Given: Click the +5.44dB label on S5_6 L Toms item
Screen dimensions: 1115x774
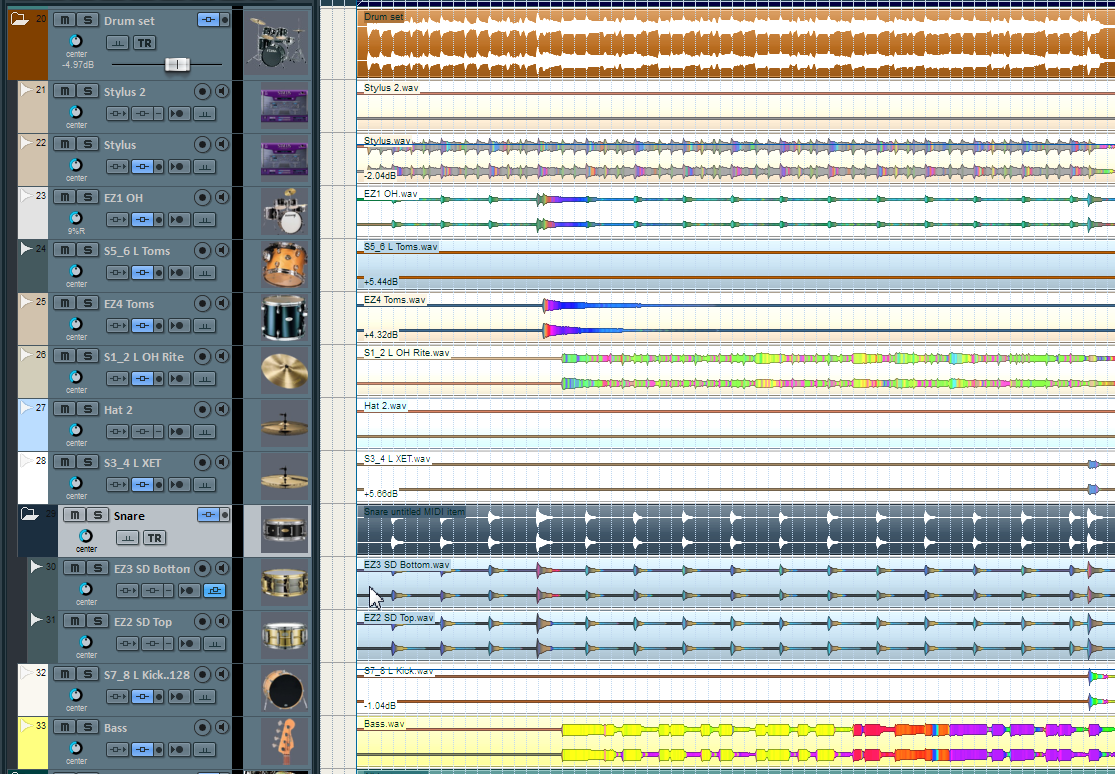Looking at the screenshot, I should [x=380, y=282].
